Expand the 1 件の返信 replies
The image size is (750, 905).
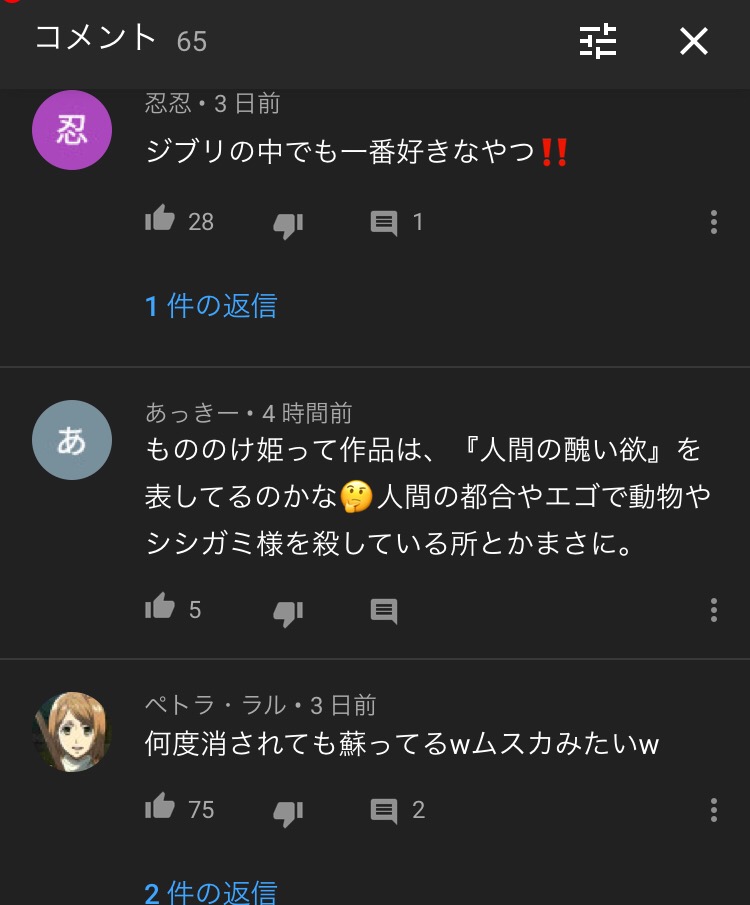coord(211,305)
